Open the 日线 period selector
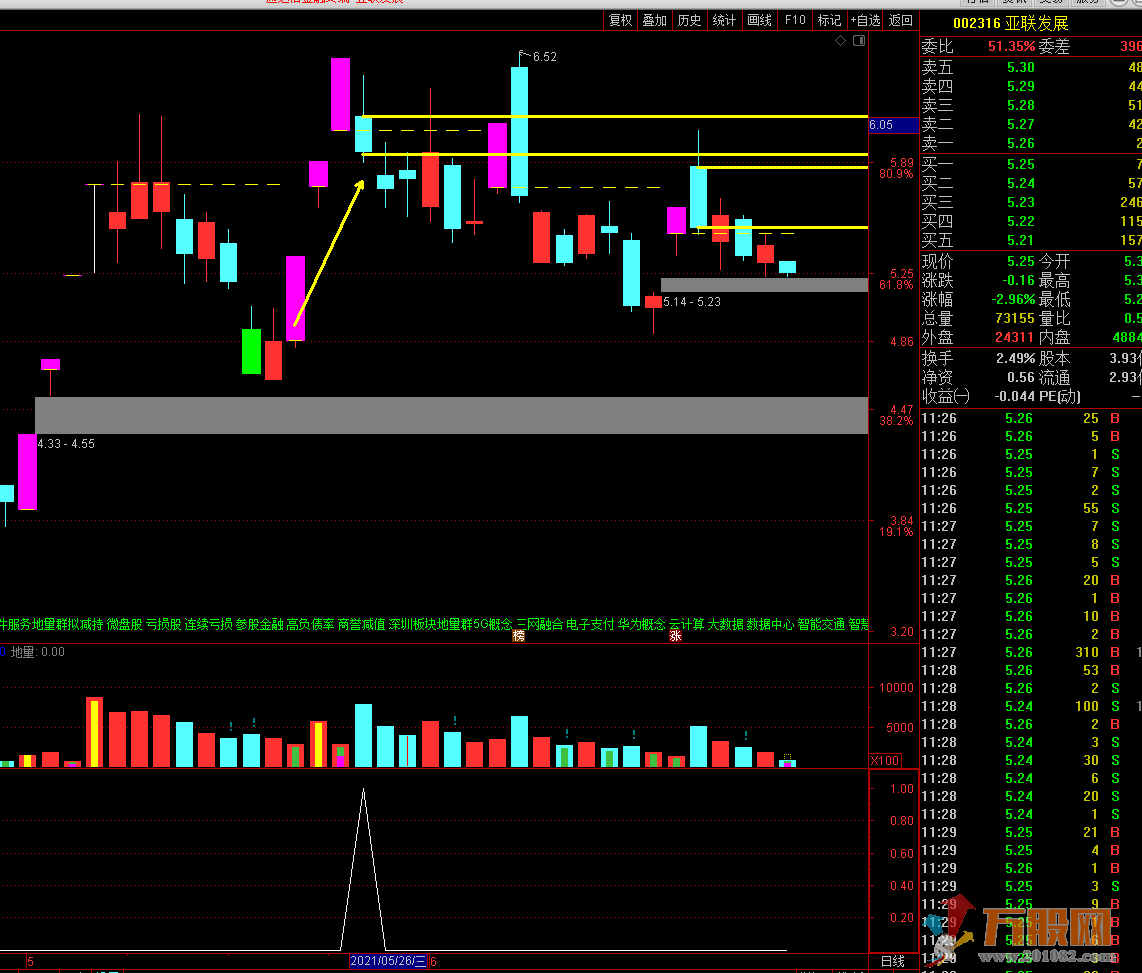1142x973 pixels. (893, 961)
